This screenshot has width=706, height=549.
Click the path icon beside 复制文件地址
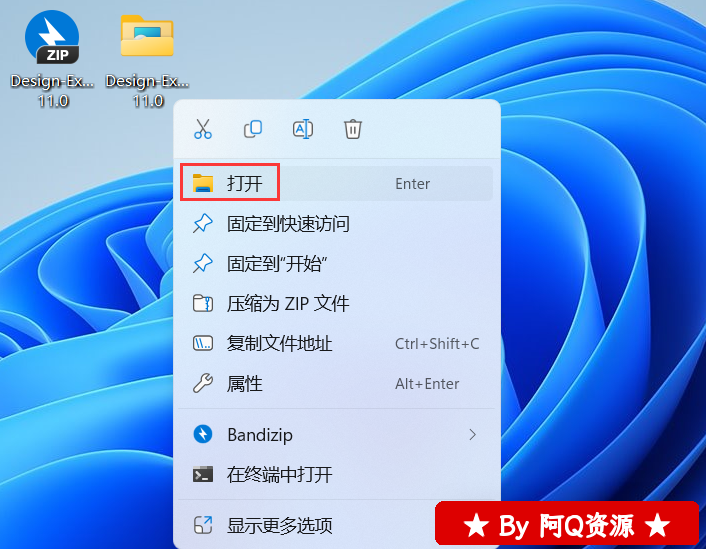pos(203,344)
